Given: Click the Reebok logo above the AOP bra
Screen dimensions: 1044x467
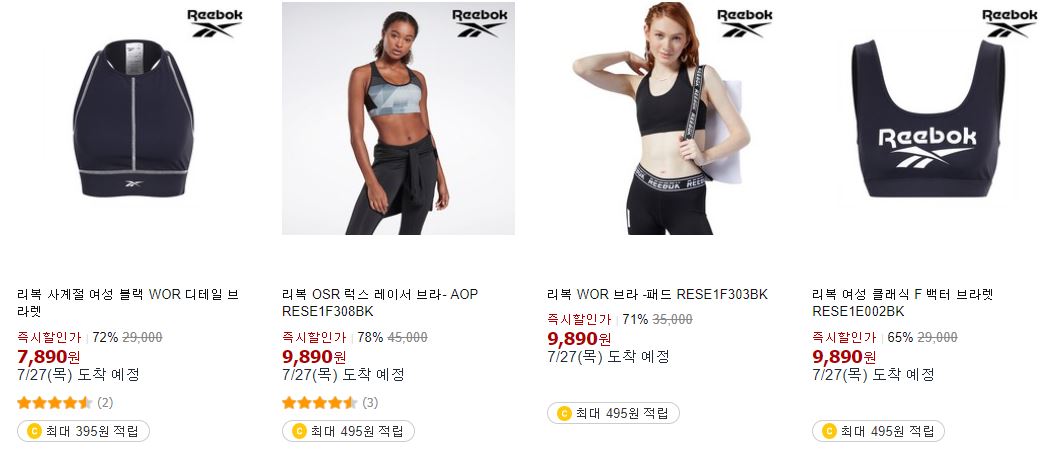Looking at the screenshot, I should point(479,23).
